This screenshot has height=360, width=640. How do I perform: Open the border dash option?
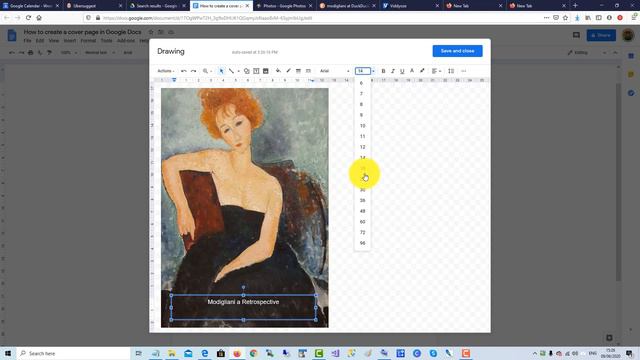point(308,71)
